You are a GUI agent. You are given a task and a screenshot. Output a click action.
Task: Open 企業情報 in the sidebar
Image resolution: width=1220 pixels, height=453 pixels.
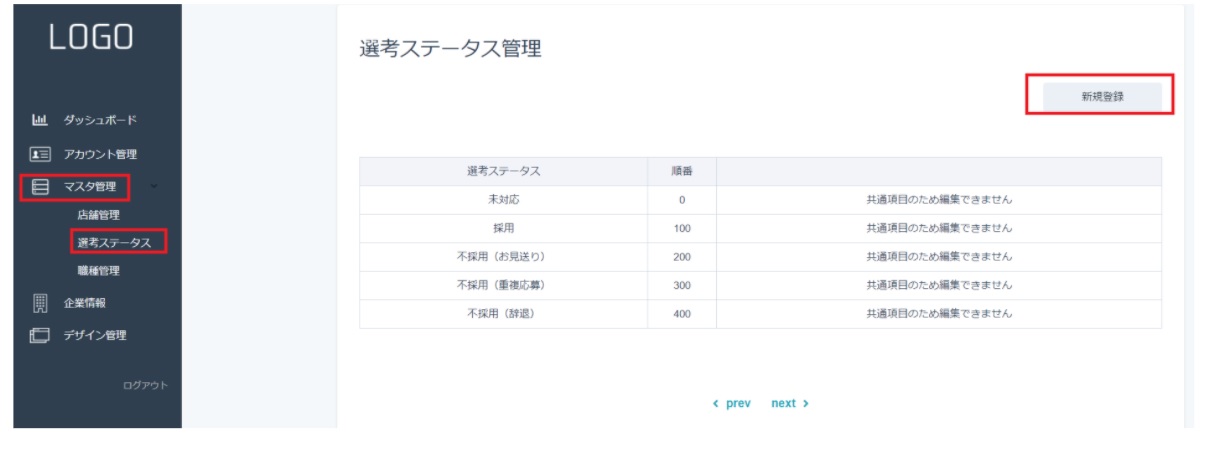[x=85, y=303]
